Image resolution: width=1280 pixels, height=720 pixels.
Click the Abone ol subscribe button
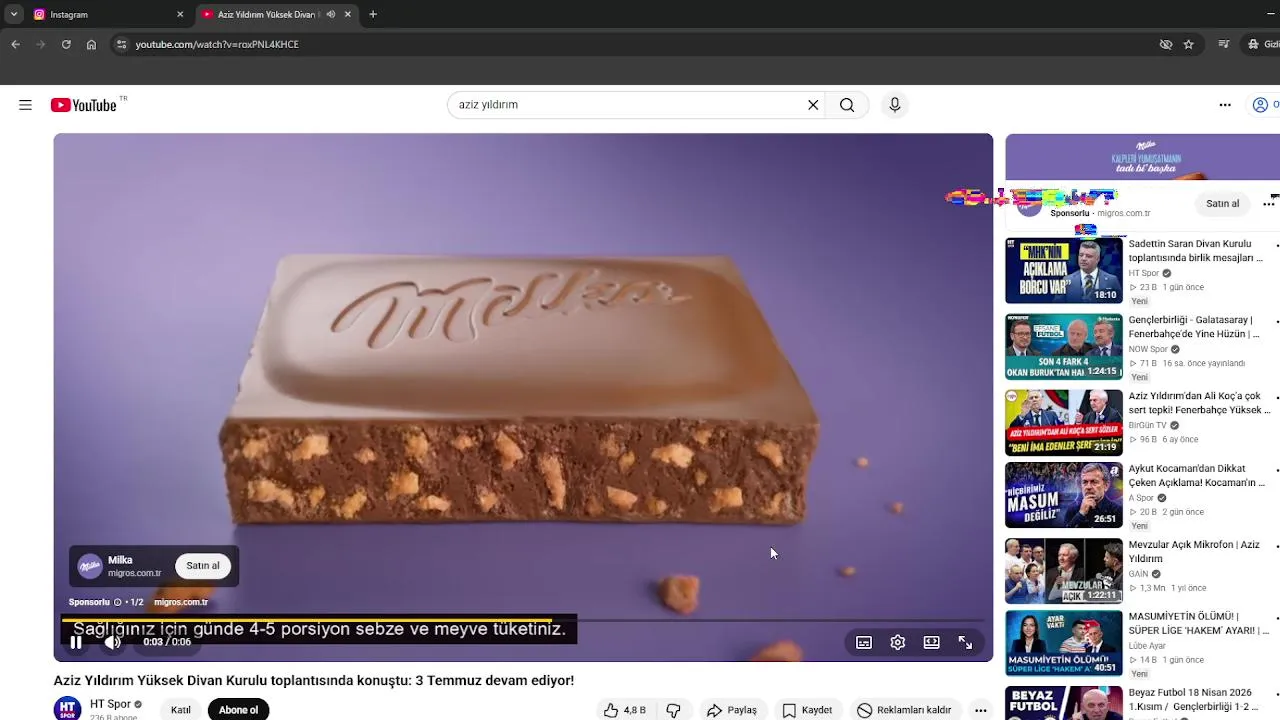[238, 710]
